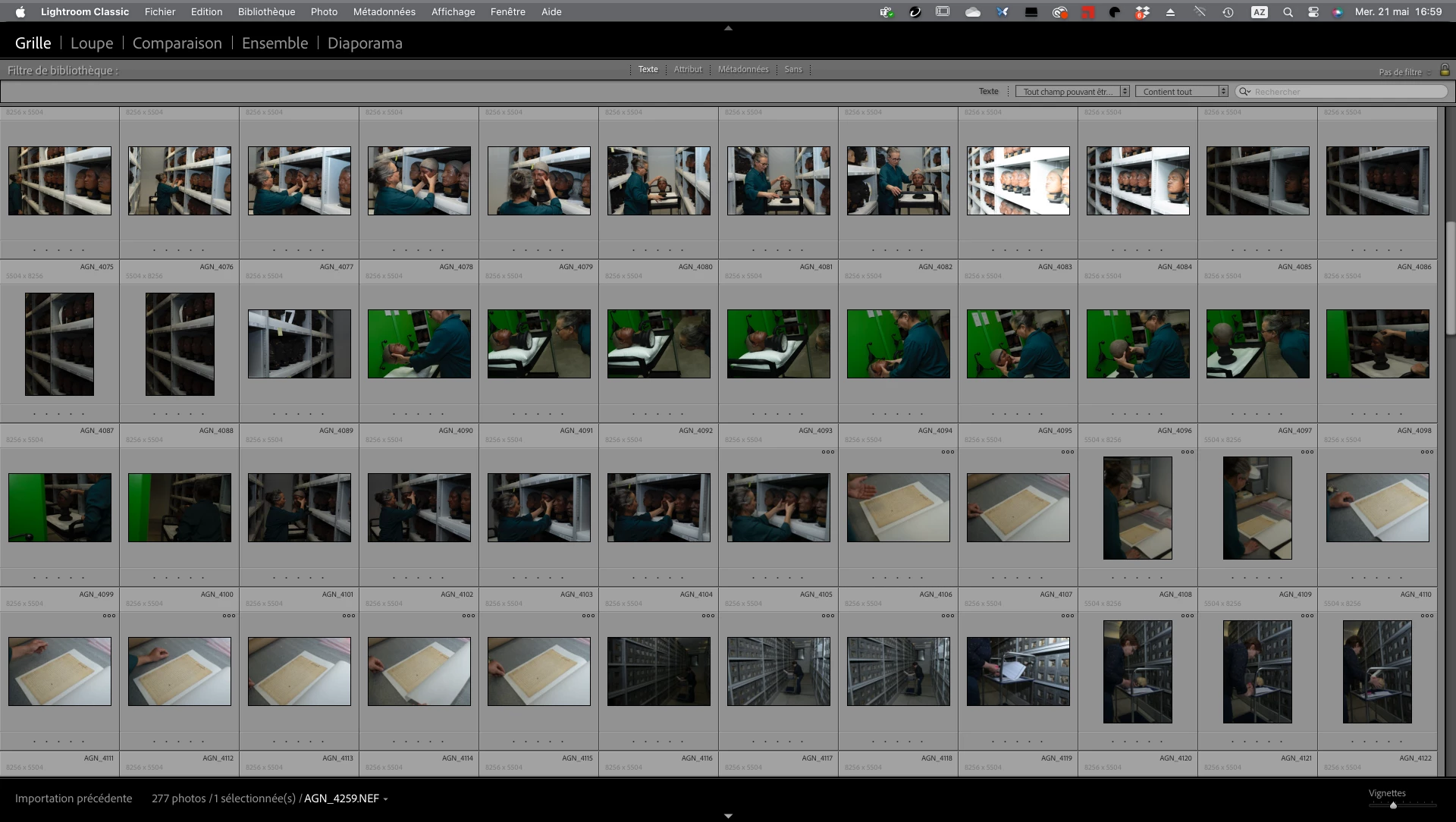The height and width of the screenshot is (822, 1456).
Task: Adjust the Vignettes thumbnail size slider
Action: click(x=1393, y=805)
